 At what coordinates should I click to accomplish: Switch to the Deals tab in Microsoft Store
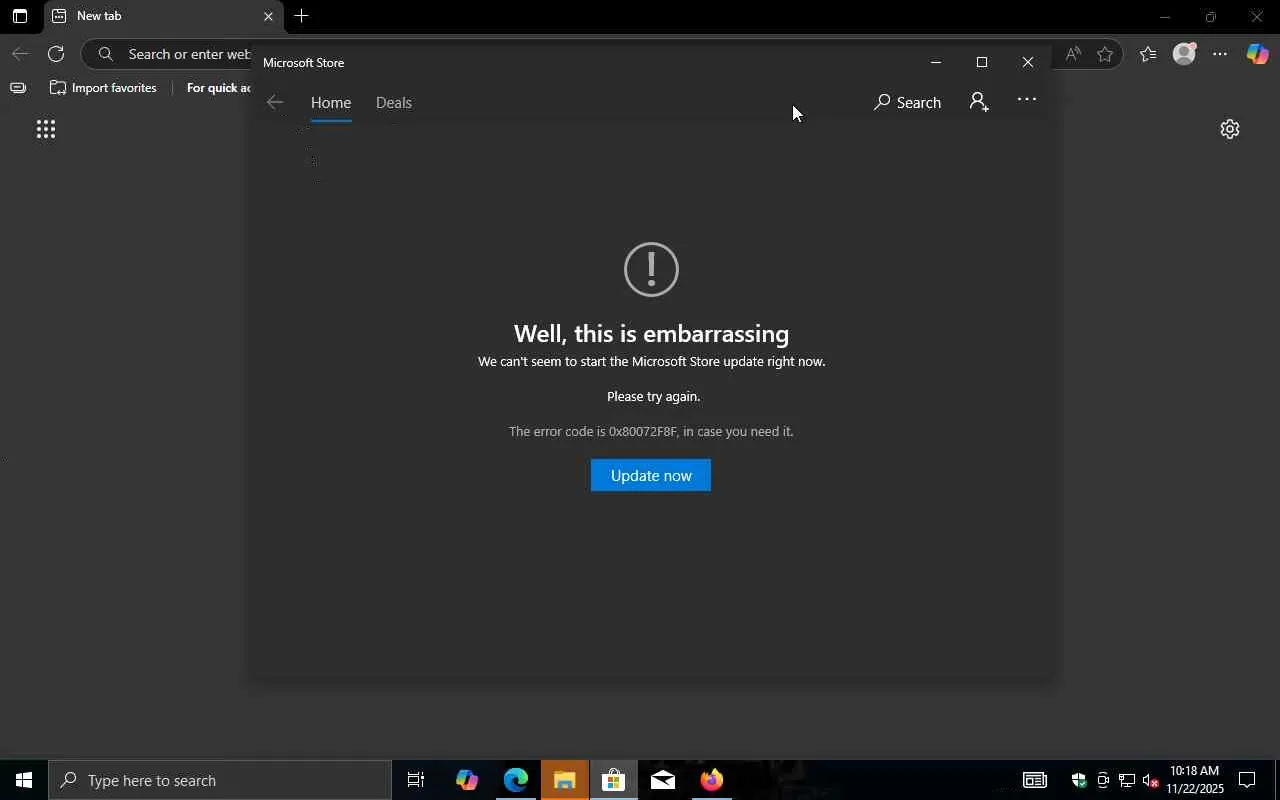pos(394,102)
